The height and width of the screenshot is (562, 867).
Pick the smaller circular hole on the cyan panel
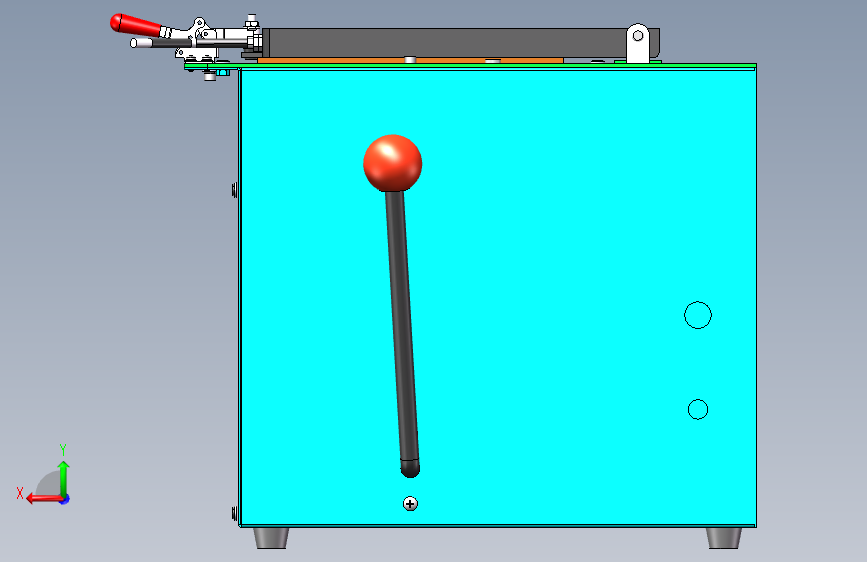(698, 409)
